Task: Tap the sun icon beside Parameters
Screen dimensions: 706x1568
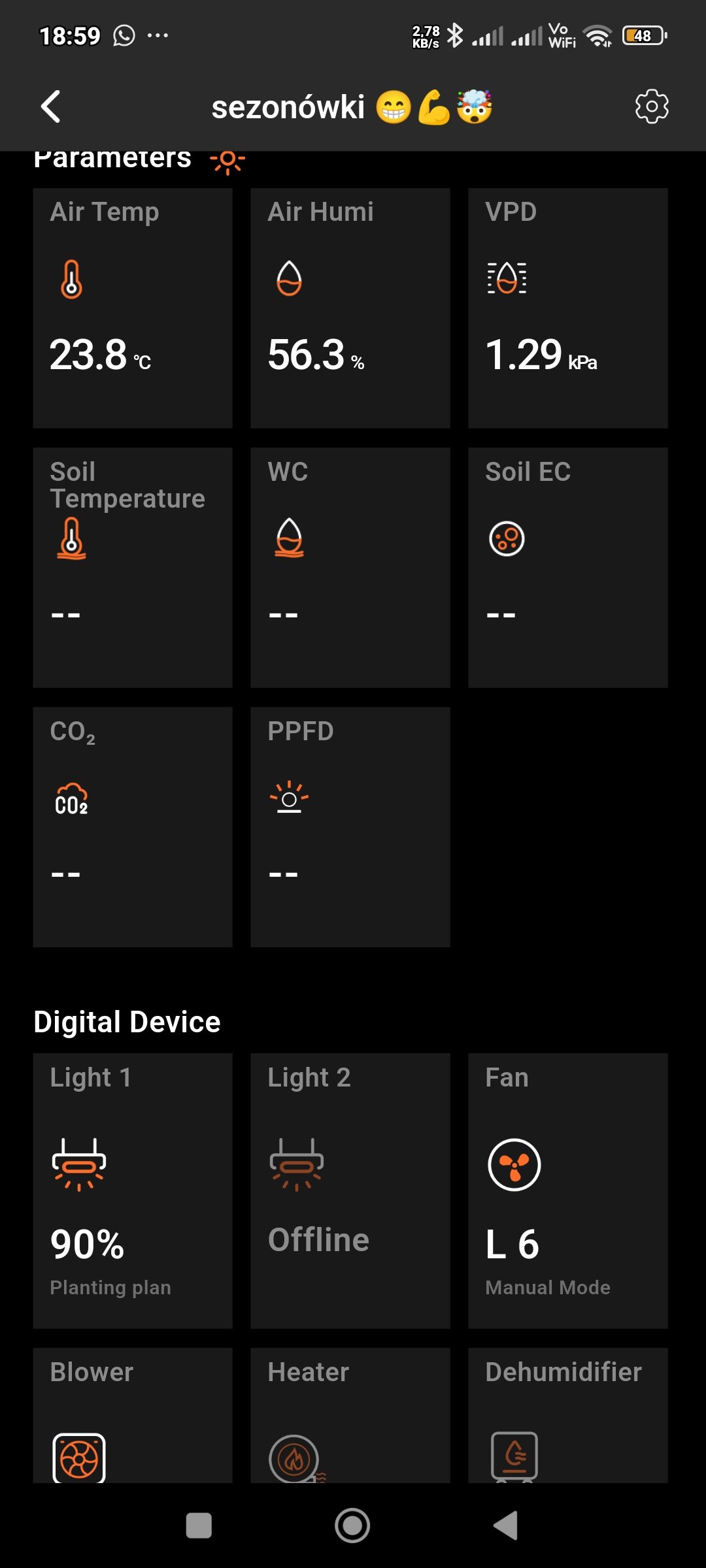Action: click(227, 160)
